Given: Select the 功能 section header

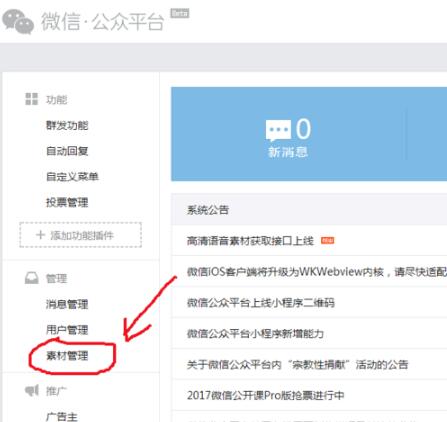Looking at the screenshot, I should (x=56, y=99).
